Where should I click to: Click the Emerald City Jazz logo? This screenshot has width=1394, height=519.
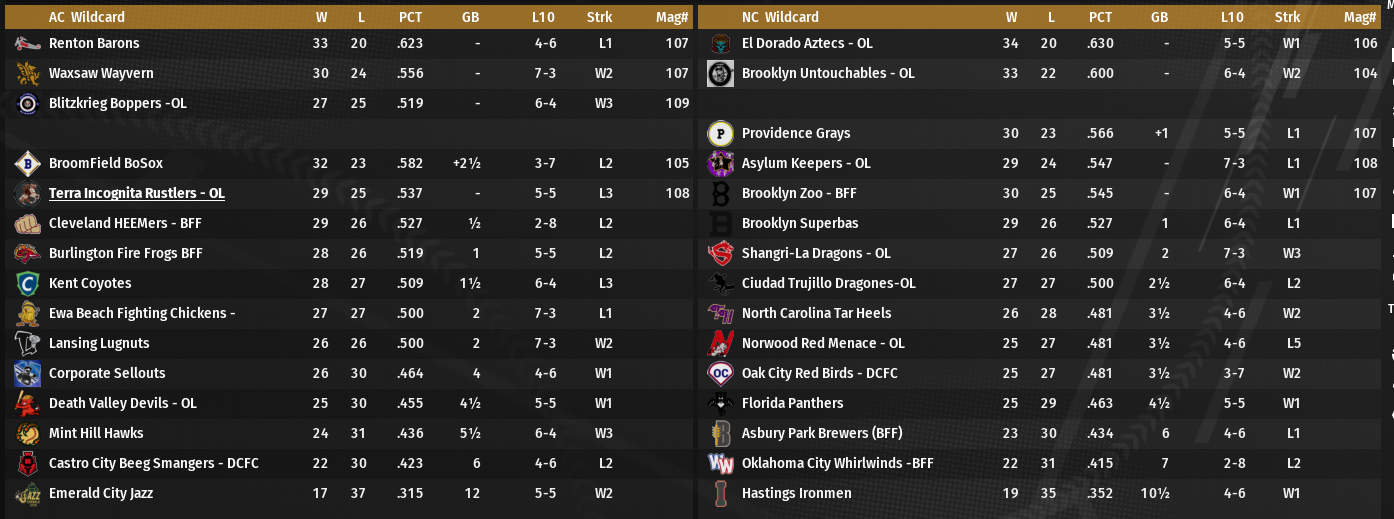[28, 494]
